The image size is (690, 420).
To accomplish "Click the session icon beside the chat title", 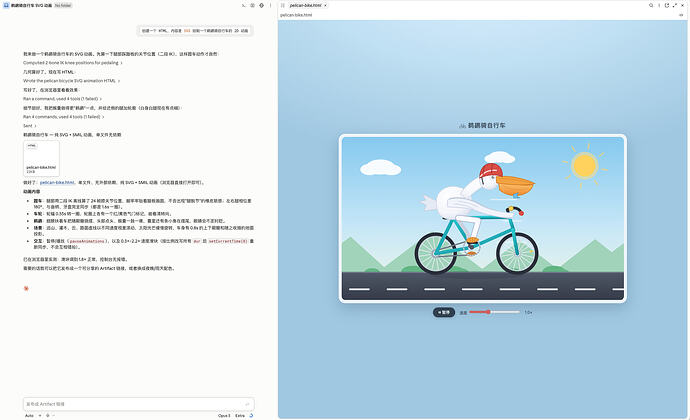I will click(6, 5).
